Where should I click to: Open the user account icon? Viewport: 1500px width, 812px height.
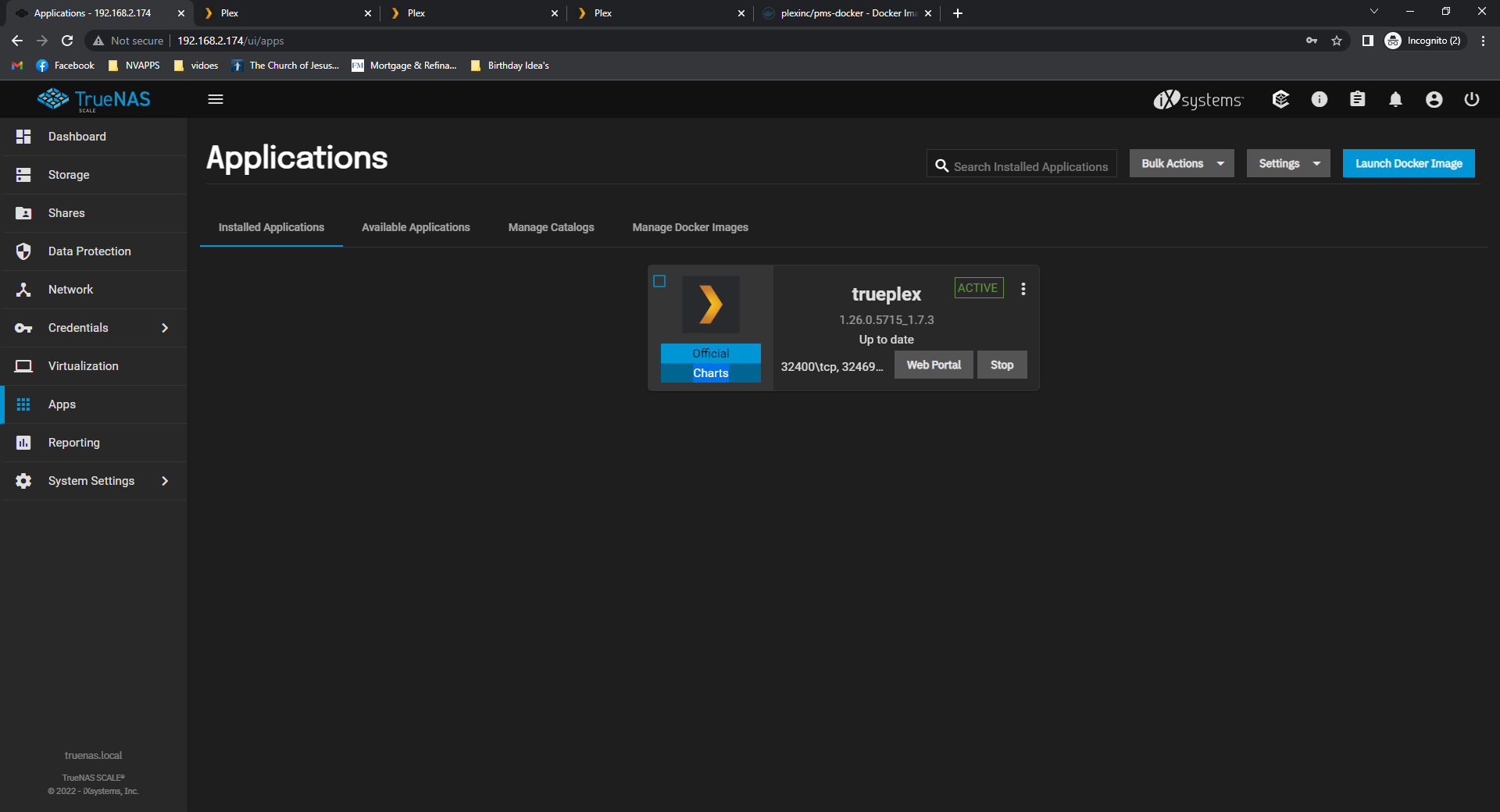point(1434,99)
